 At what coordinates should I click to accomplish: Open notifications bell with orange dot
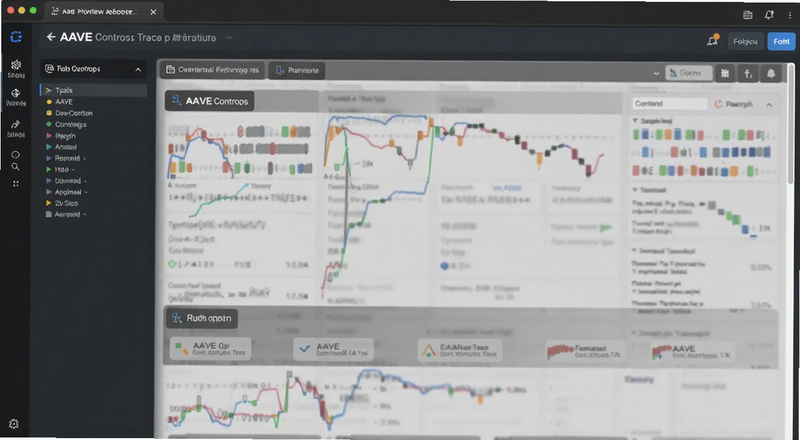[x=713, y=40]
